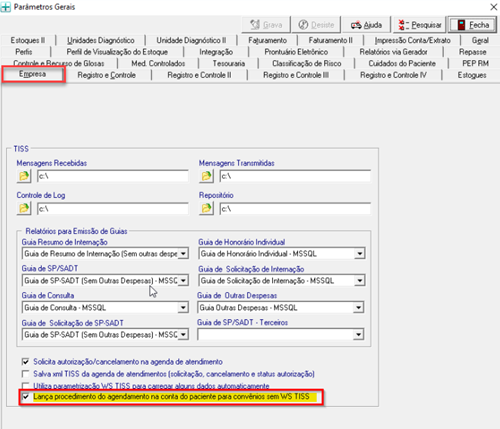This screenshot has height=429, width=500.
Task: Switch to the Geral tab
Action: [x=480, y=40]
